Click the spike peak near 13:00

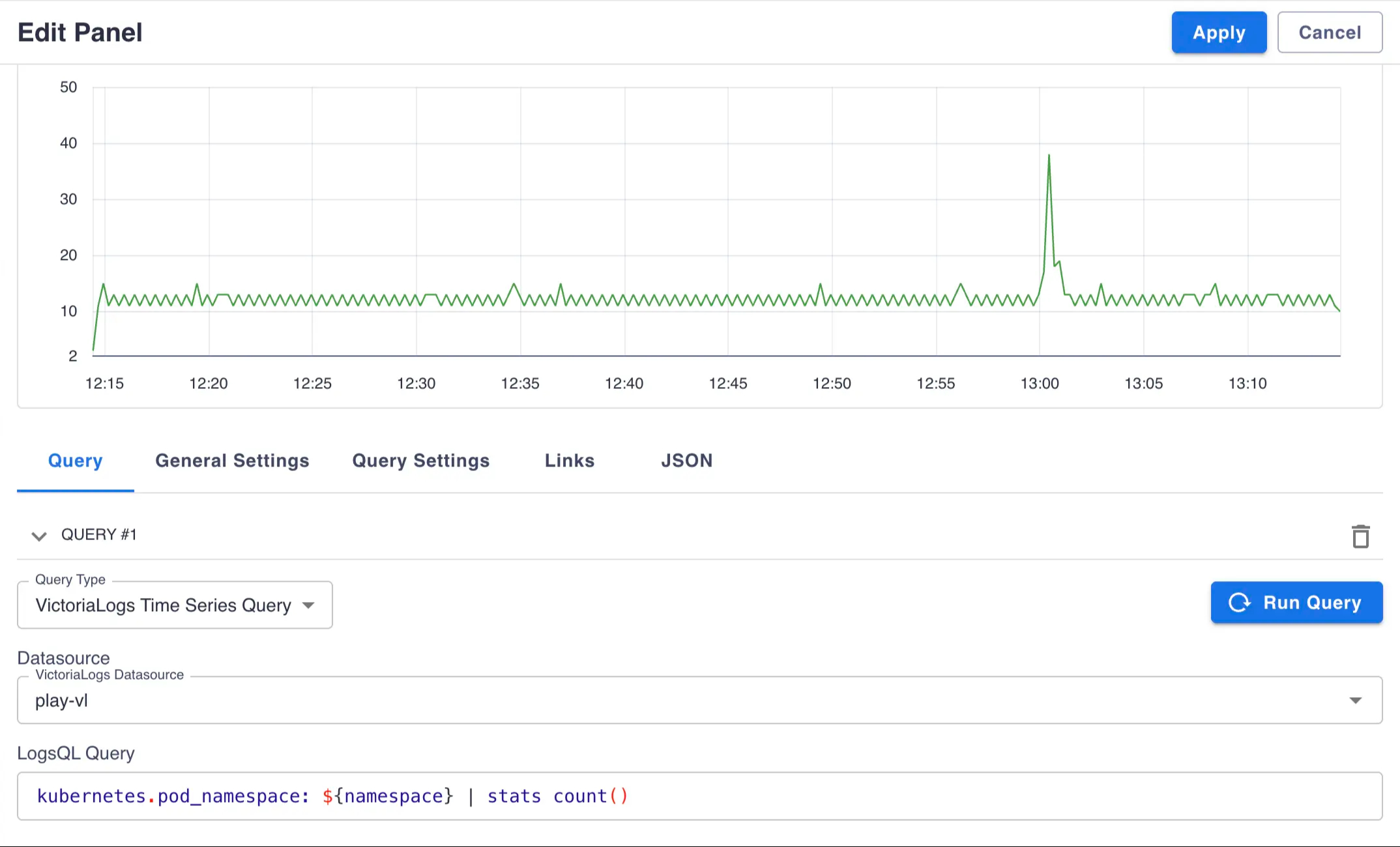click(1050, 155)
